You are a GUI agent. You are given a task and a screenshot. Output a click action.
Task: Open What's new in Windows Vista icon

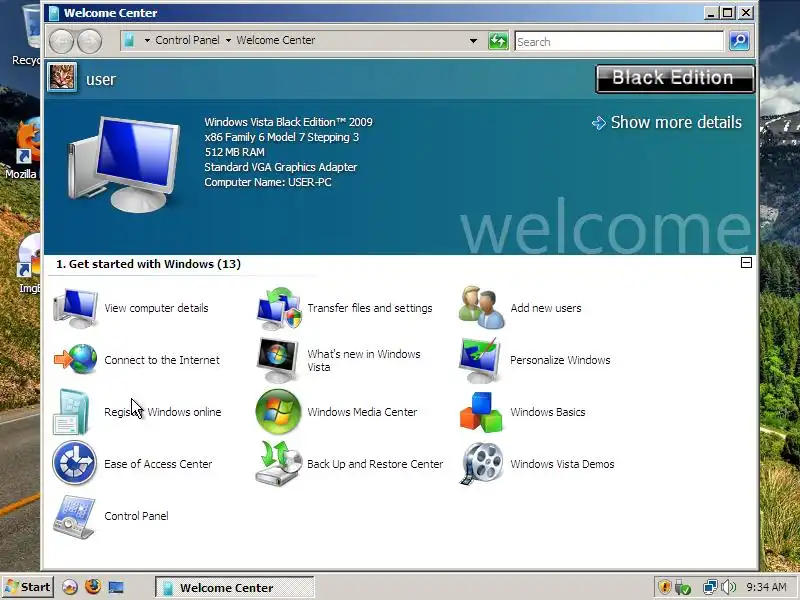coord(278,360)
